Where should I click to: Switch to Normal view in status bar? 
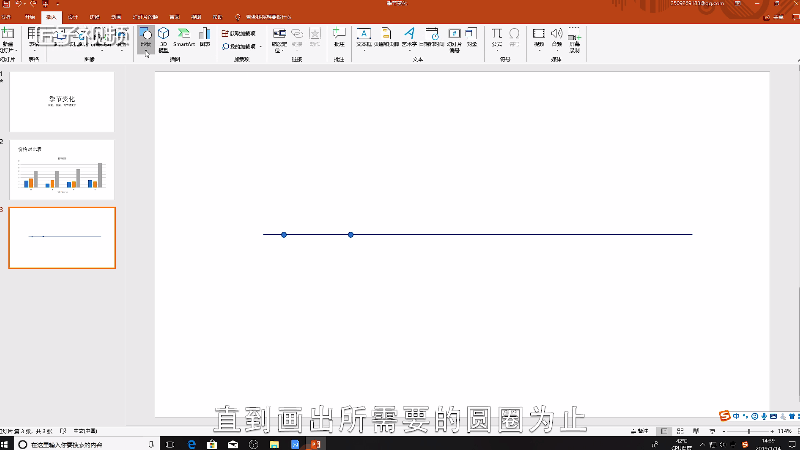(663, 431)
